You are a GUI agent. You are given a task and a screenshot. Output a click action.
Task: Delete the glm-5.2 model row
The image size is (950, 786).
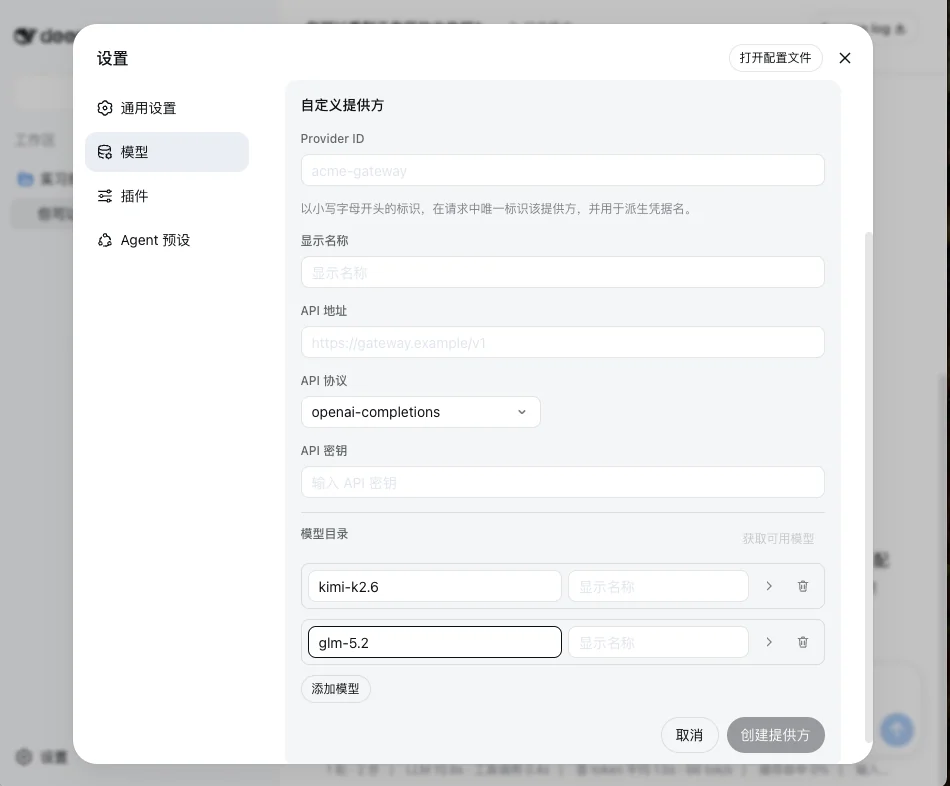tap(803, 642)
